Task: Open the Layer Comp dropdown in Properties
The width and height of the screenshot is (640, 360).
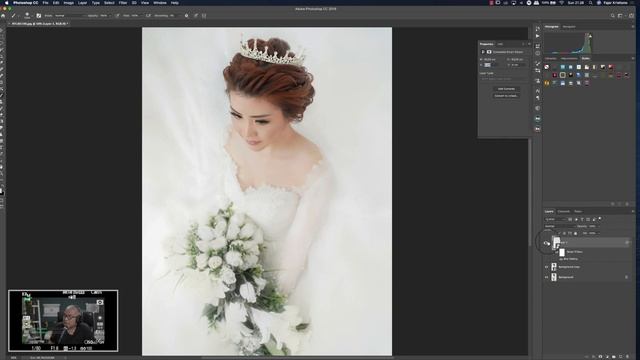Action: pyautogui.click(x=504, y=79)
